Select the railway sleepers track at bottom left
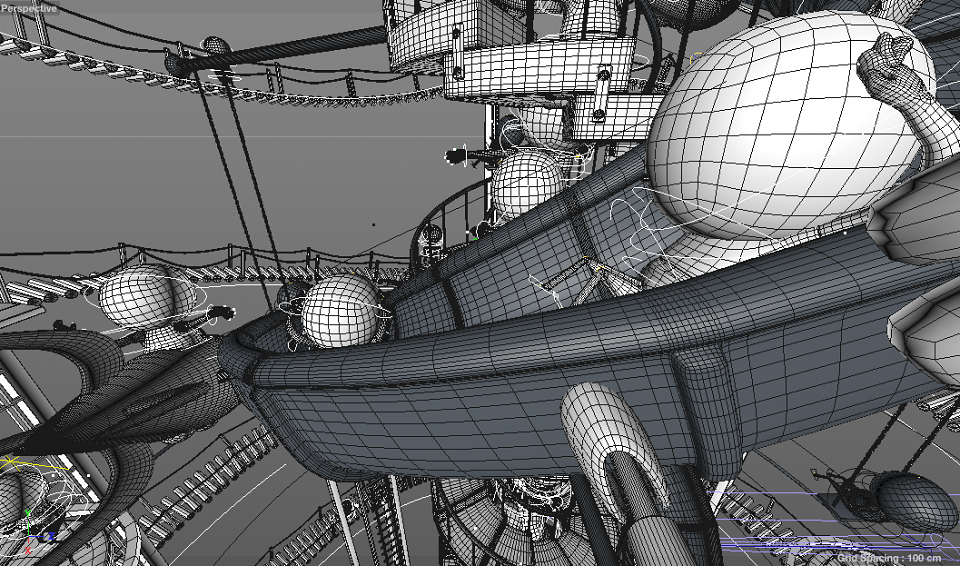Image resolution: width=960 pixels, height=566 pixels. coord(200,478)
